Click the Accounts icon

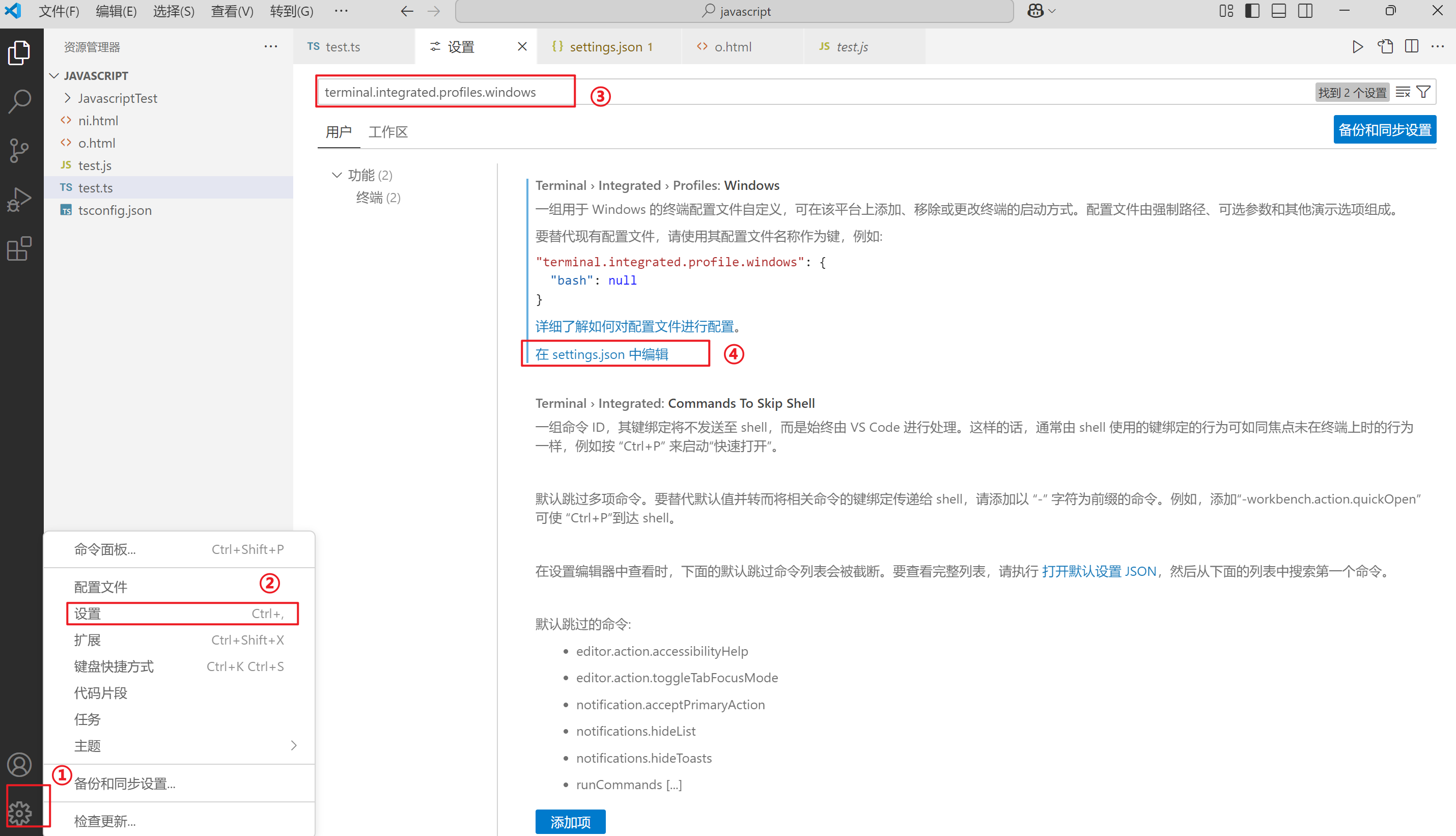pos(20,764)
